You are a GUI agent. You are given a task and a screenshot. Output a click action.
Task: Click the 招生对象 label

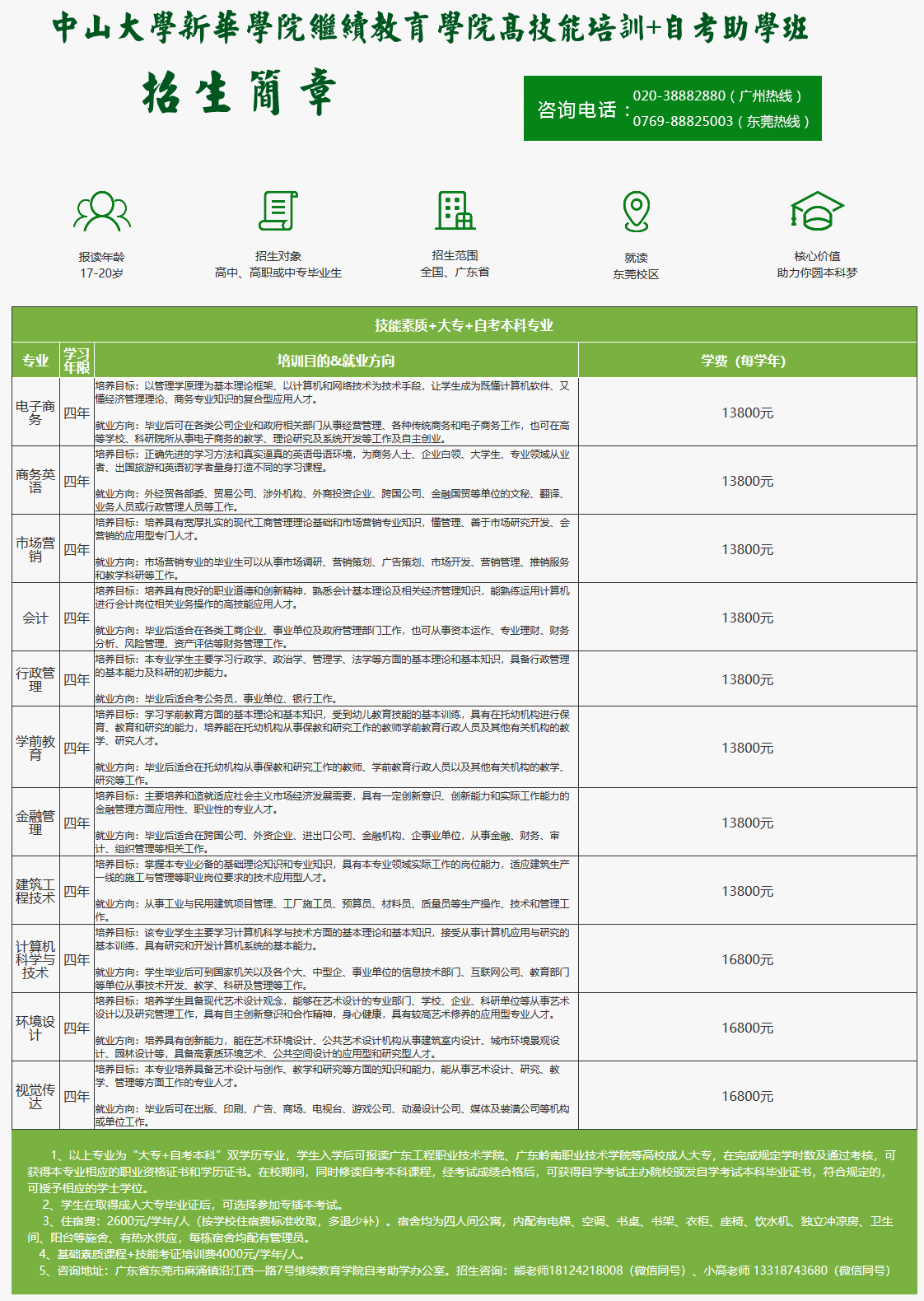278,256
